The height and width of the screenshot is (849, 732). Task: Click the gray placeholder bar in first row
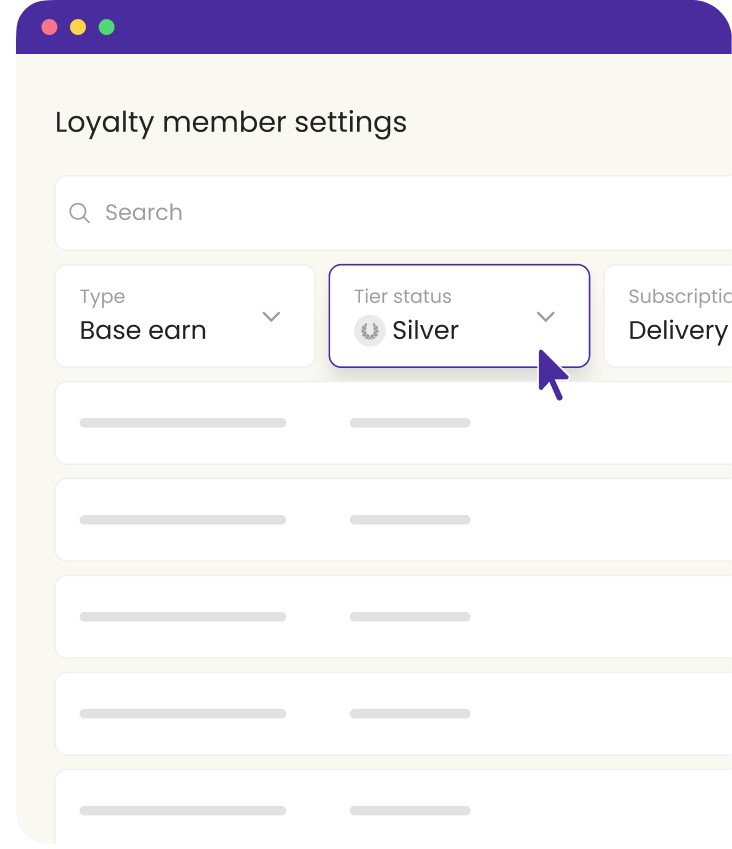point(182,422)
